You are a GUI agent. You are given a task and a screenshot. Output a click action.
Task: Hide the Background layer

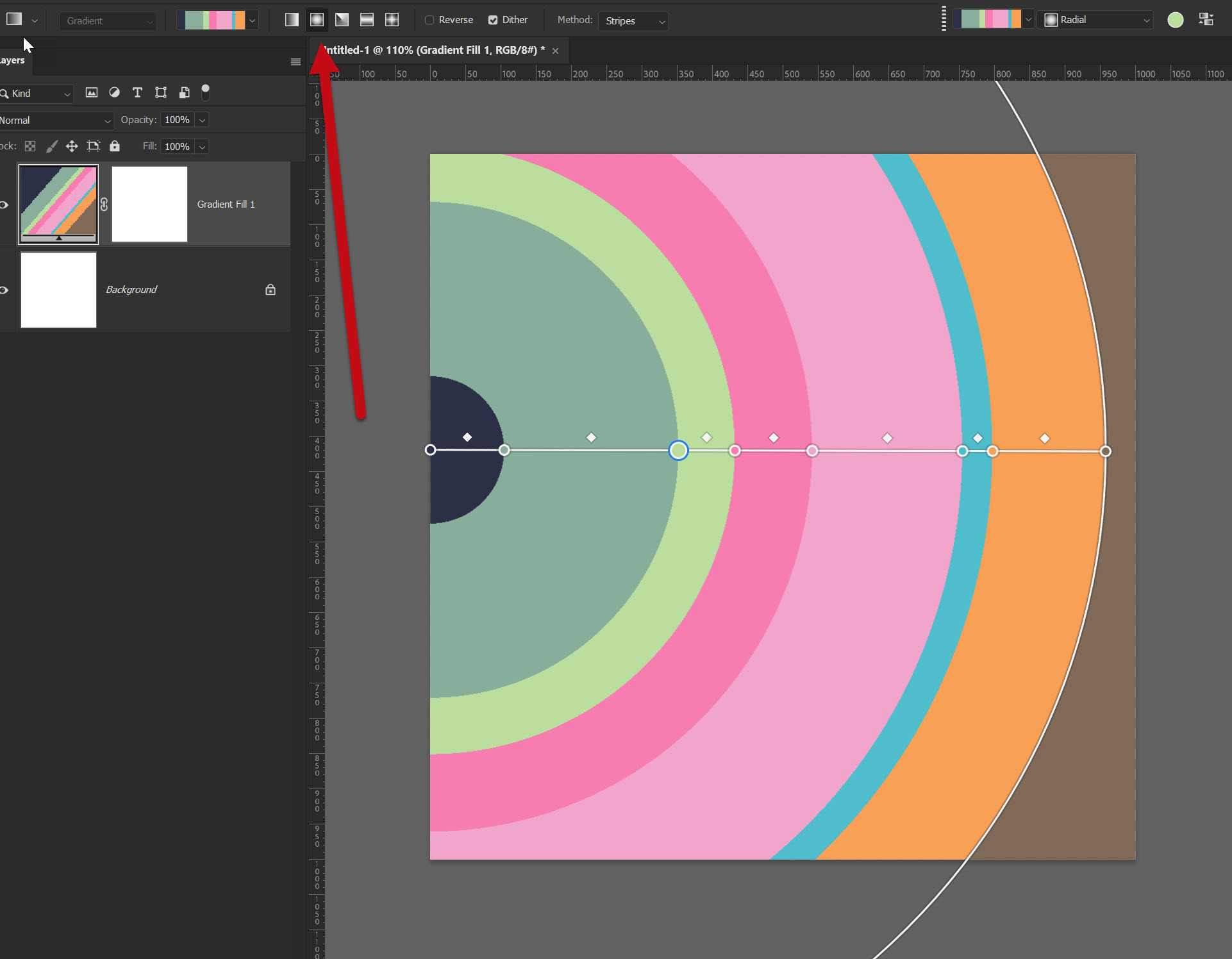(x=4, y=290)
